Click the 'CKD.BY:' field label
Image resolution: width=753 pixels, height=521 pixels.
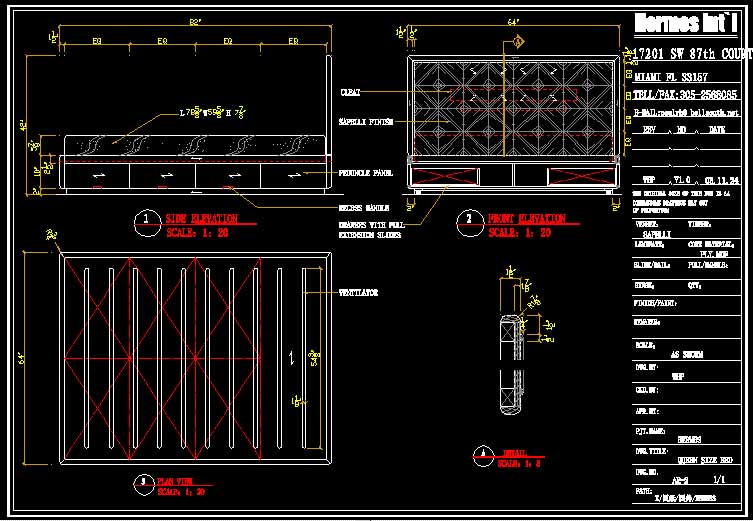647,390
